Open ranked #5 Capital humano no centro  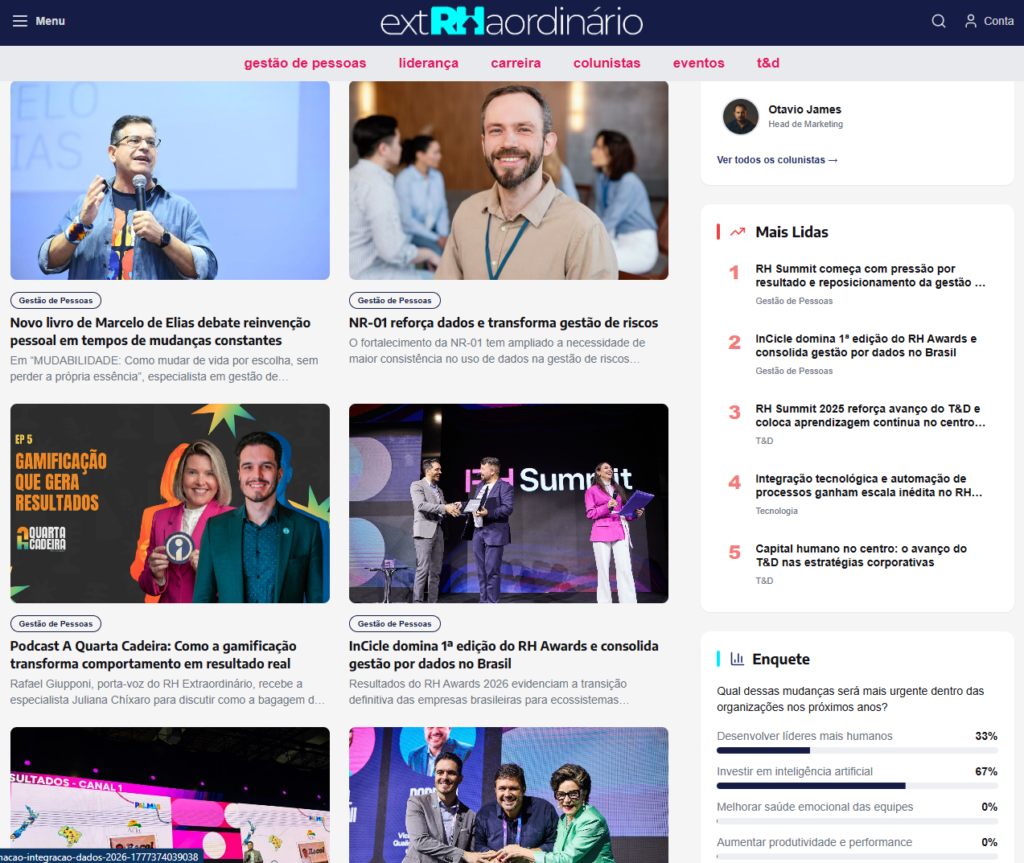pos(861,555)
